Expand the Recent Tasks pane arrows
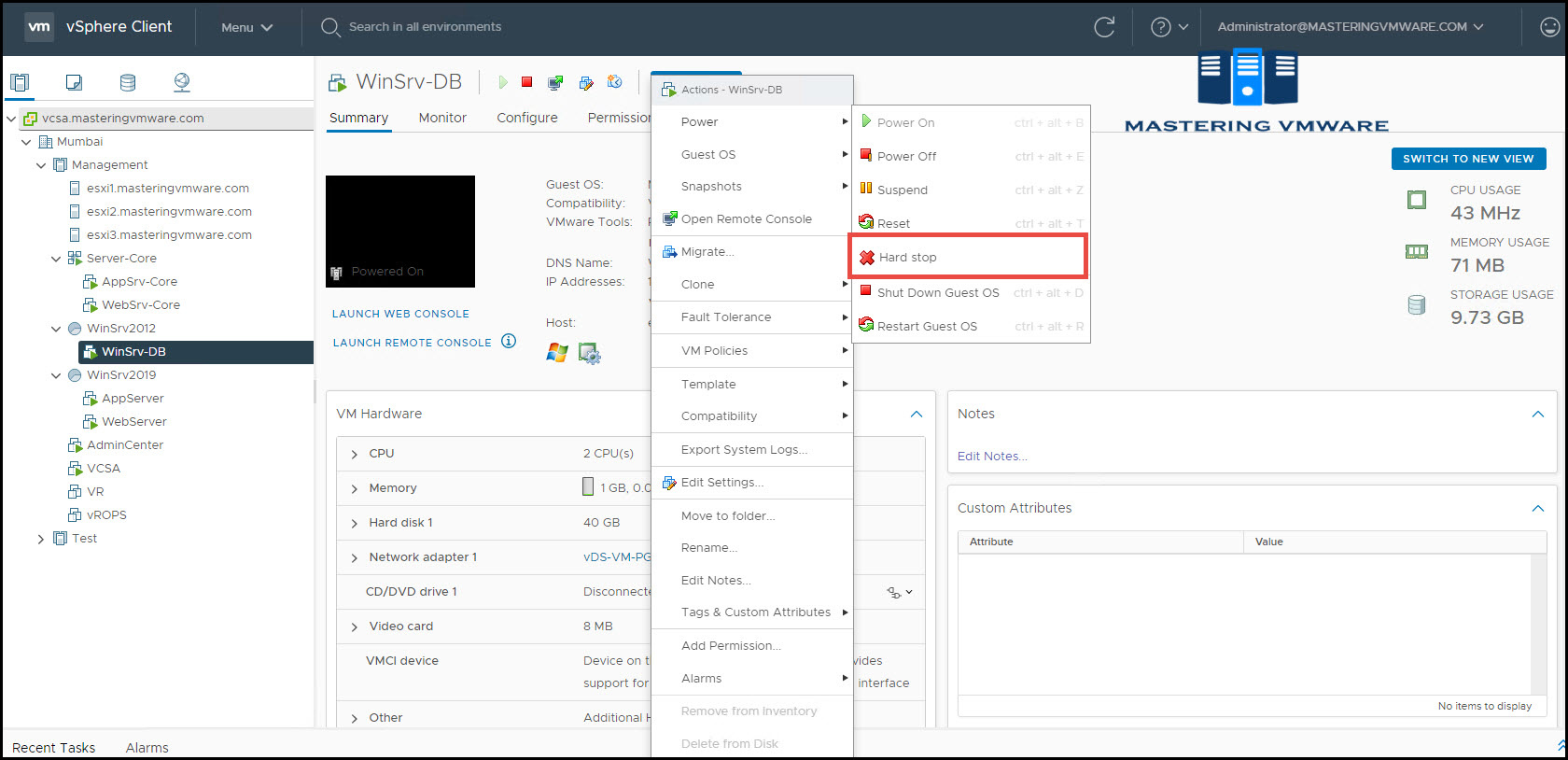 (1561, 746)
